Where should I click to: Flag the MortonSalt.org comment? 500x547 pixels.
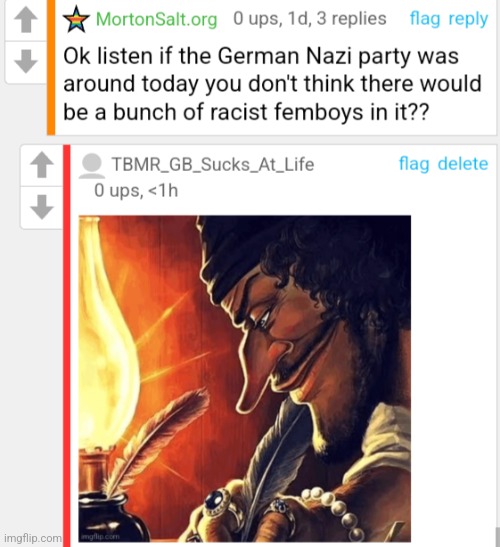click(x=425, y=19)
